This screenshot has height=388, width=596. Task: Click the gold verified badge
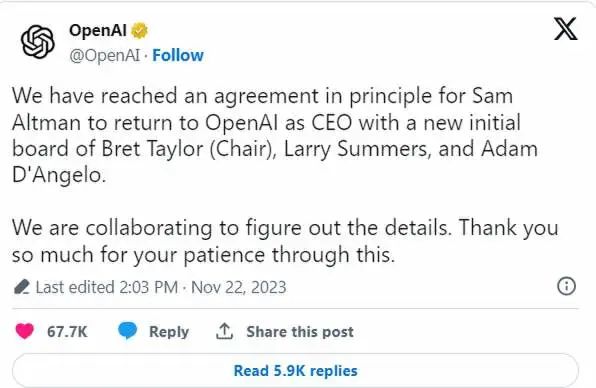click(139, 31)
